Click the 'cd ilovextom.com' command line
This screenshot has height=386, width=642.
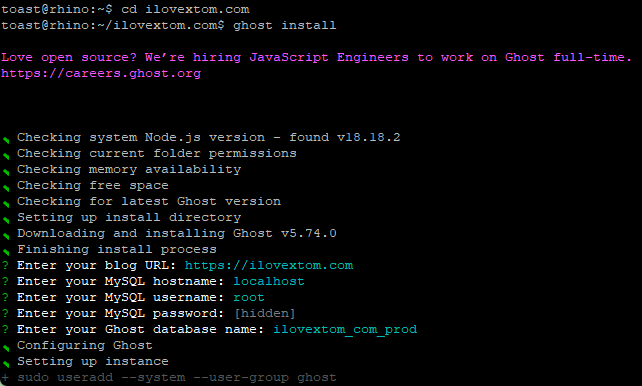(185, 9)
